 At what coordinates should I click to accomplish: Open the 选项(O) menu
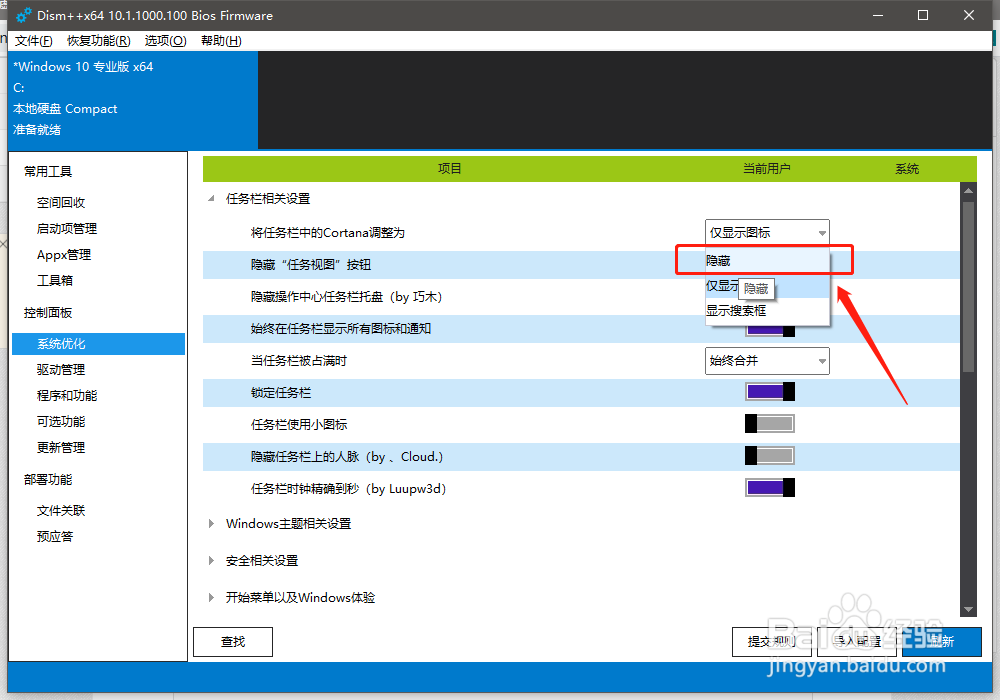(x=165, y=41)
